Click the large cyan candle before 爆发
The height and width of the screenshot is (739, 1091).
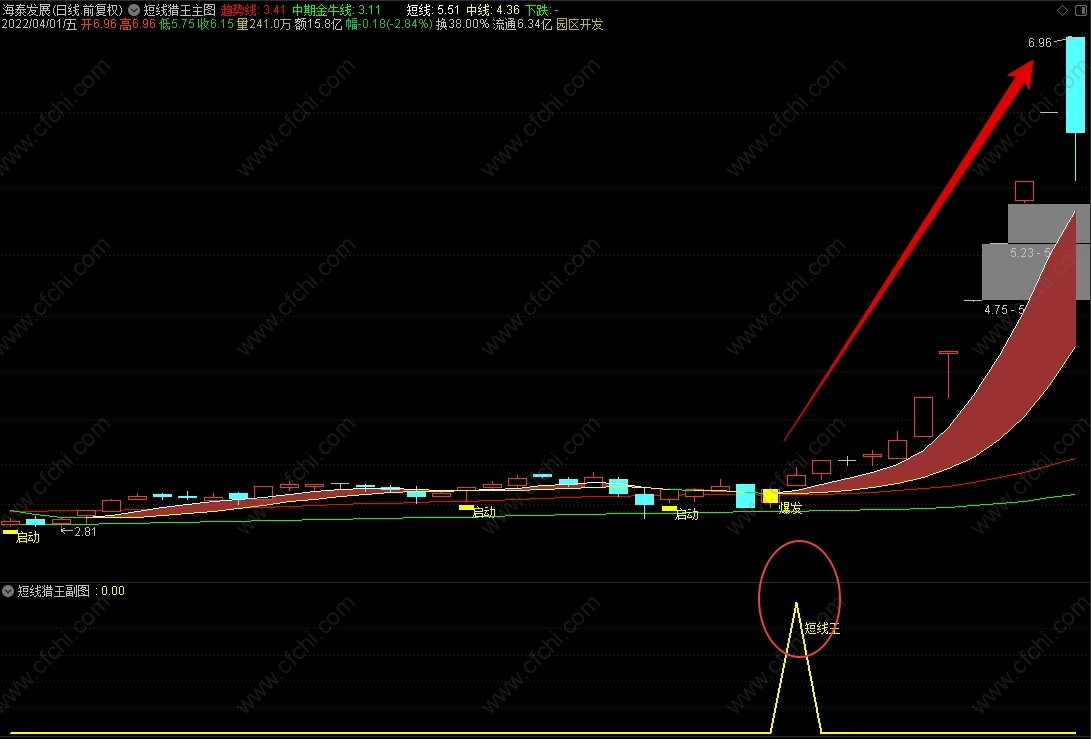pyautogui.click(x=745, y=495)
